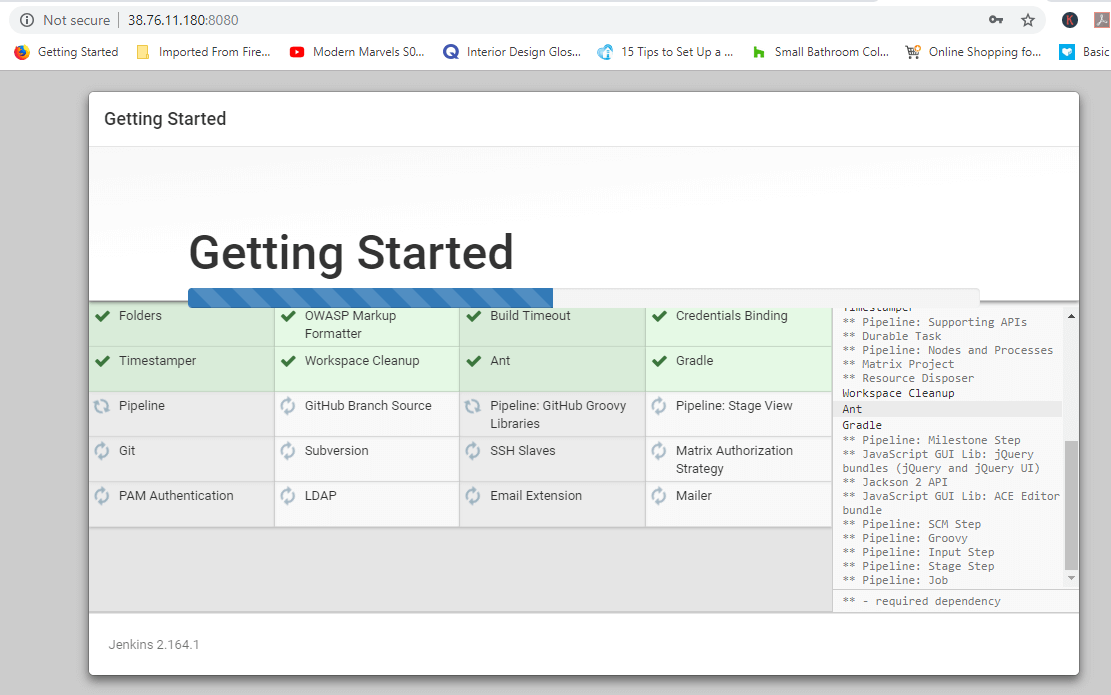This screenshot has height=695, width=1111.
Task: Click the Matrix Project log line
Action: pyautogui.click(x=898, y=364)
